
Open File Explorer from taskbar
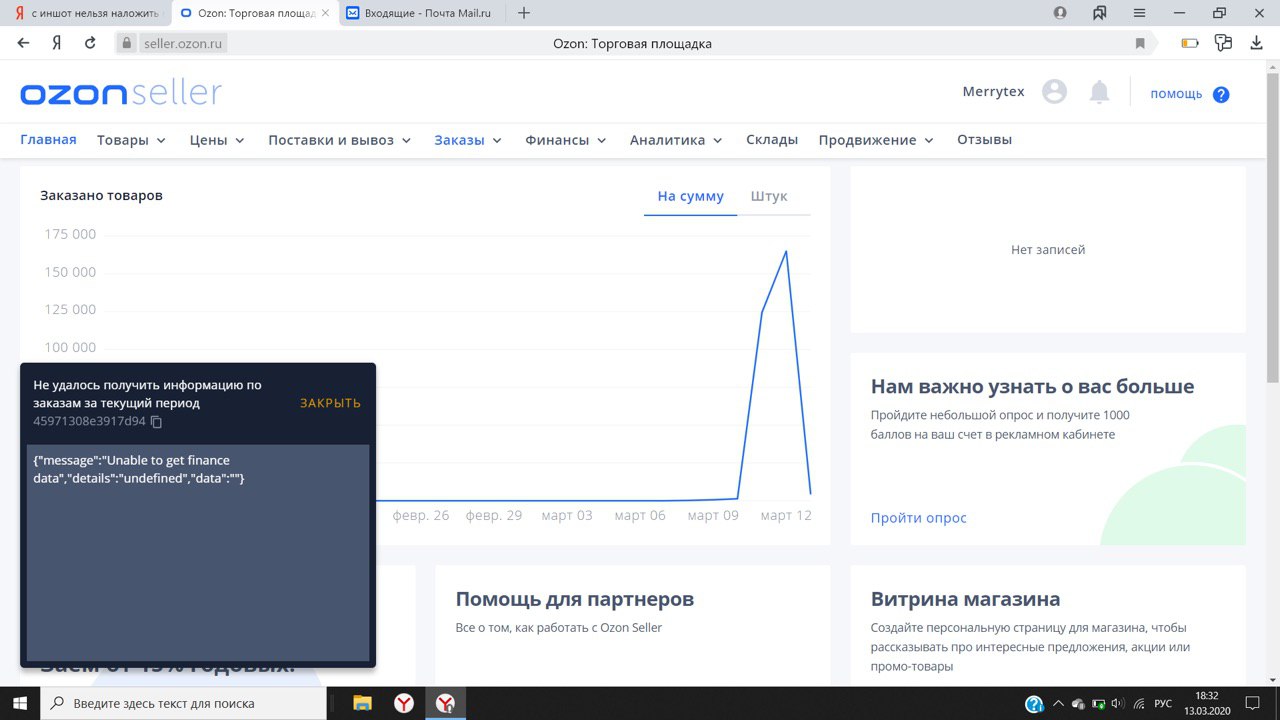[x=362, y=703]
